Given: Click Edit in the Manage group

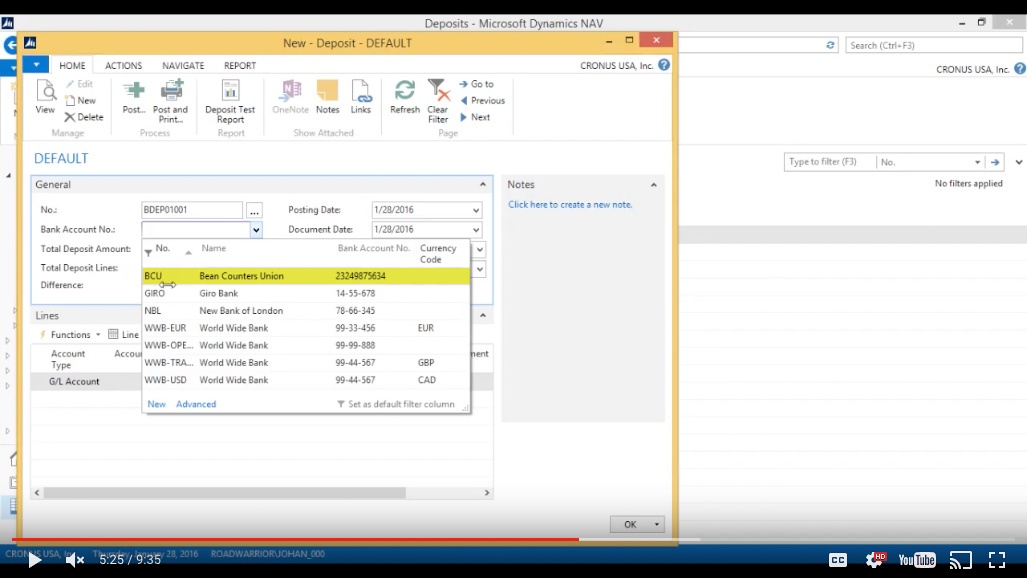Looking at the screenshot, I should 79,84.
